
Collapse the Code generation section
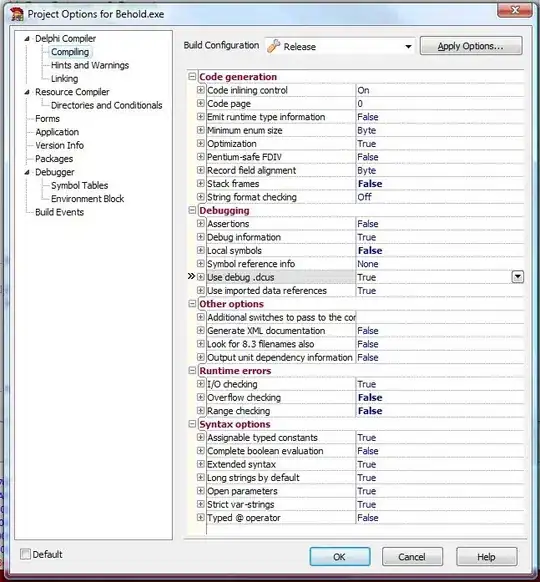192,76
